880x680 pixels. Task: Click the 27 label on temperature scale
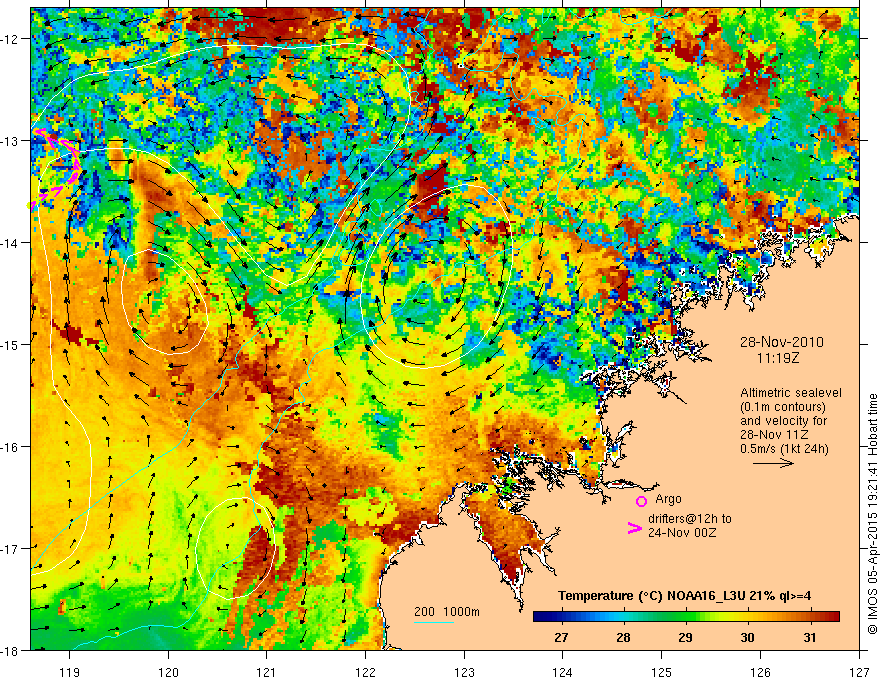(561, 637)
